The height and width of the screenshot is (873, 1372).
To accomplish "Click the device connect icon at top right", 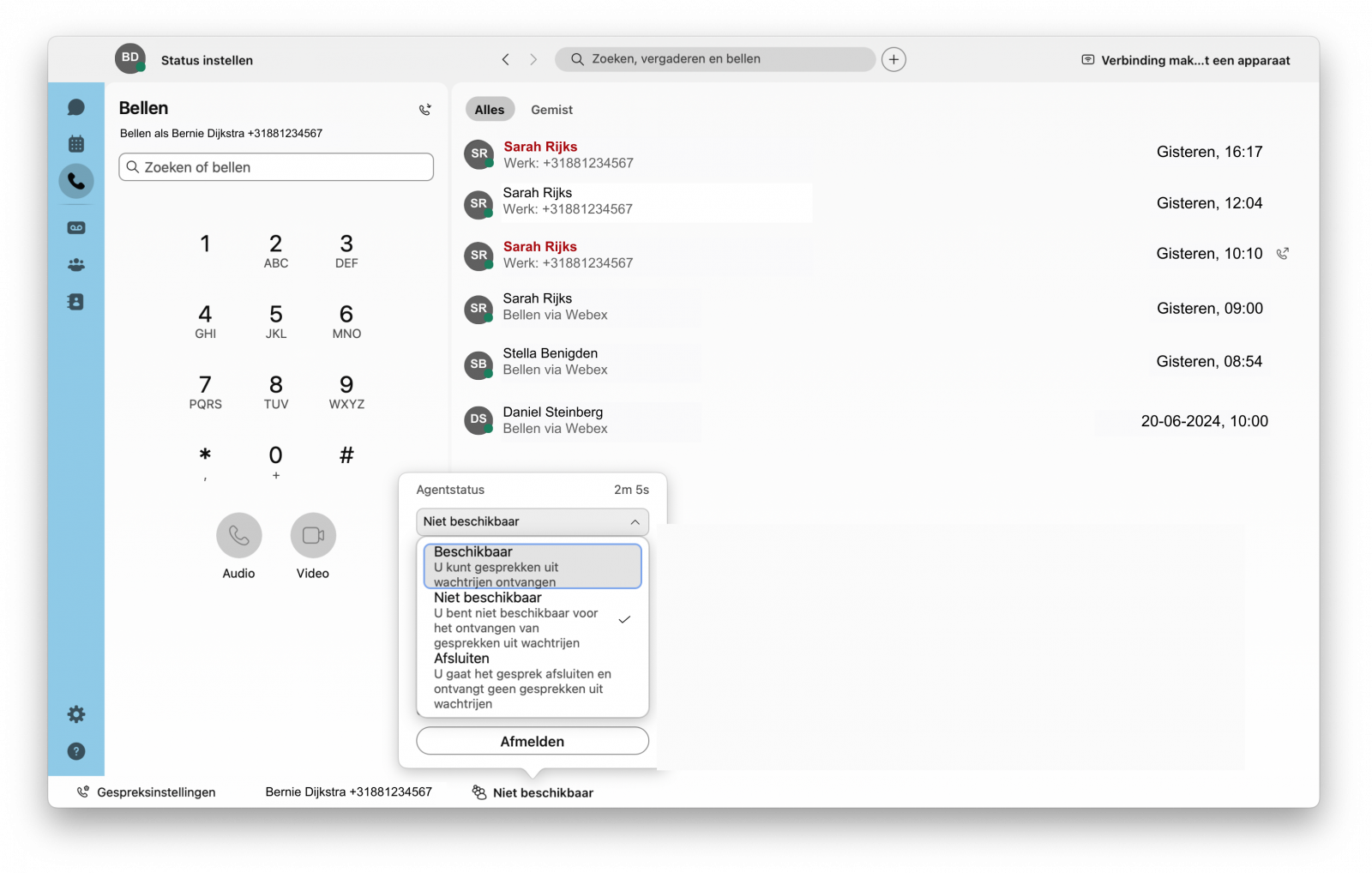I will click(x=1088, y=60).
